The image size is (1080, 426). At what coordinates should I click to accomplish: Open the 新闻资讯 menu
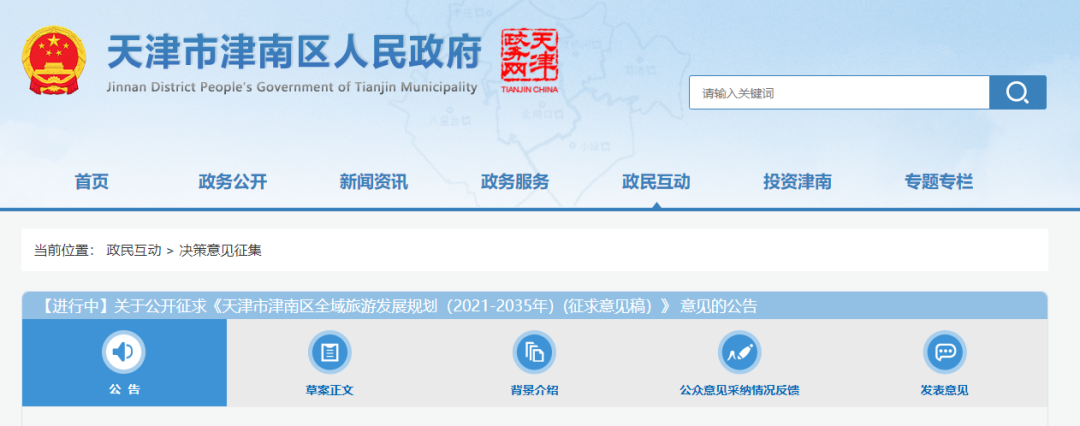(x=373, y=182)
